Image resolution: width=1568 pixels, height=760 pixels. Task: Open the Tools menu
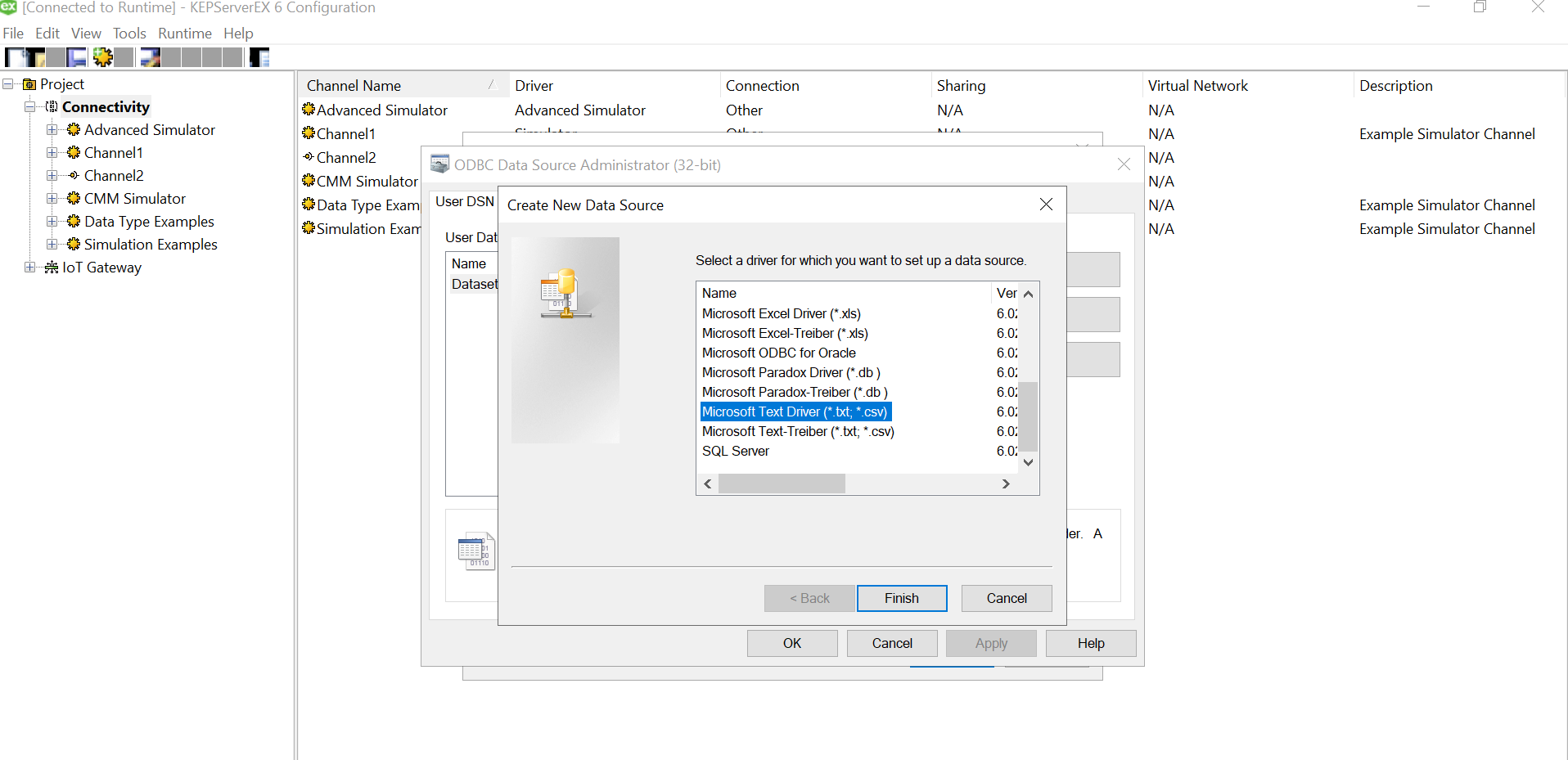pyautogui.click(x=129, y=34)
